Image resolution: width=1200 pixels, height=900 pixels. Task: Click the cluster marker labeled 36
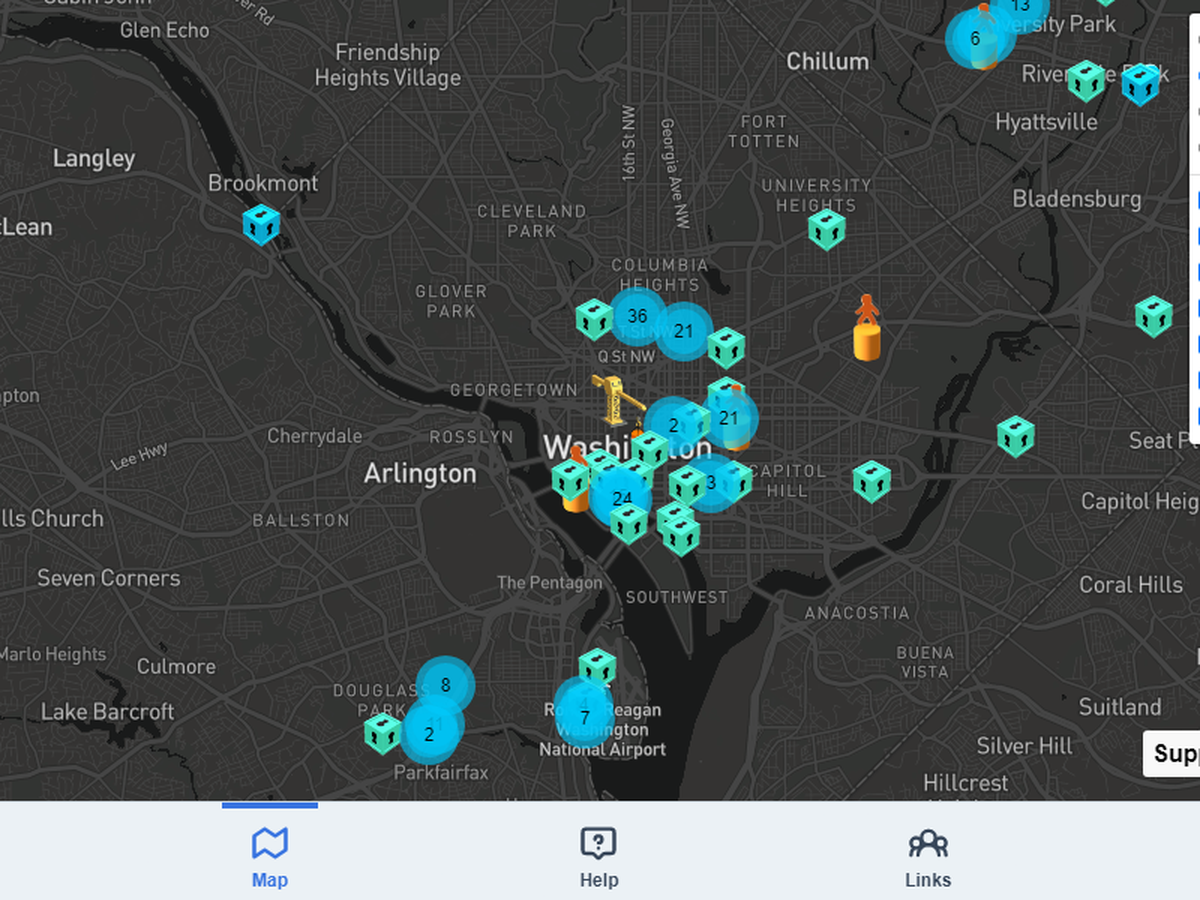(x=637, y=317)
